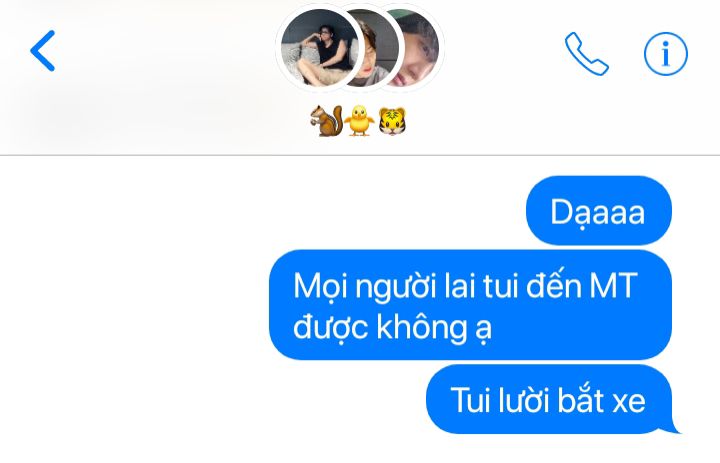Viewport: 720px width, 463px height.
Task: Select the "Mọi người lai tui" message bubble
Action: [x=470, y=305]
